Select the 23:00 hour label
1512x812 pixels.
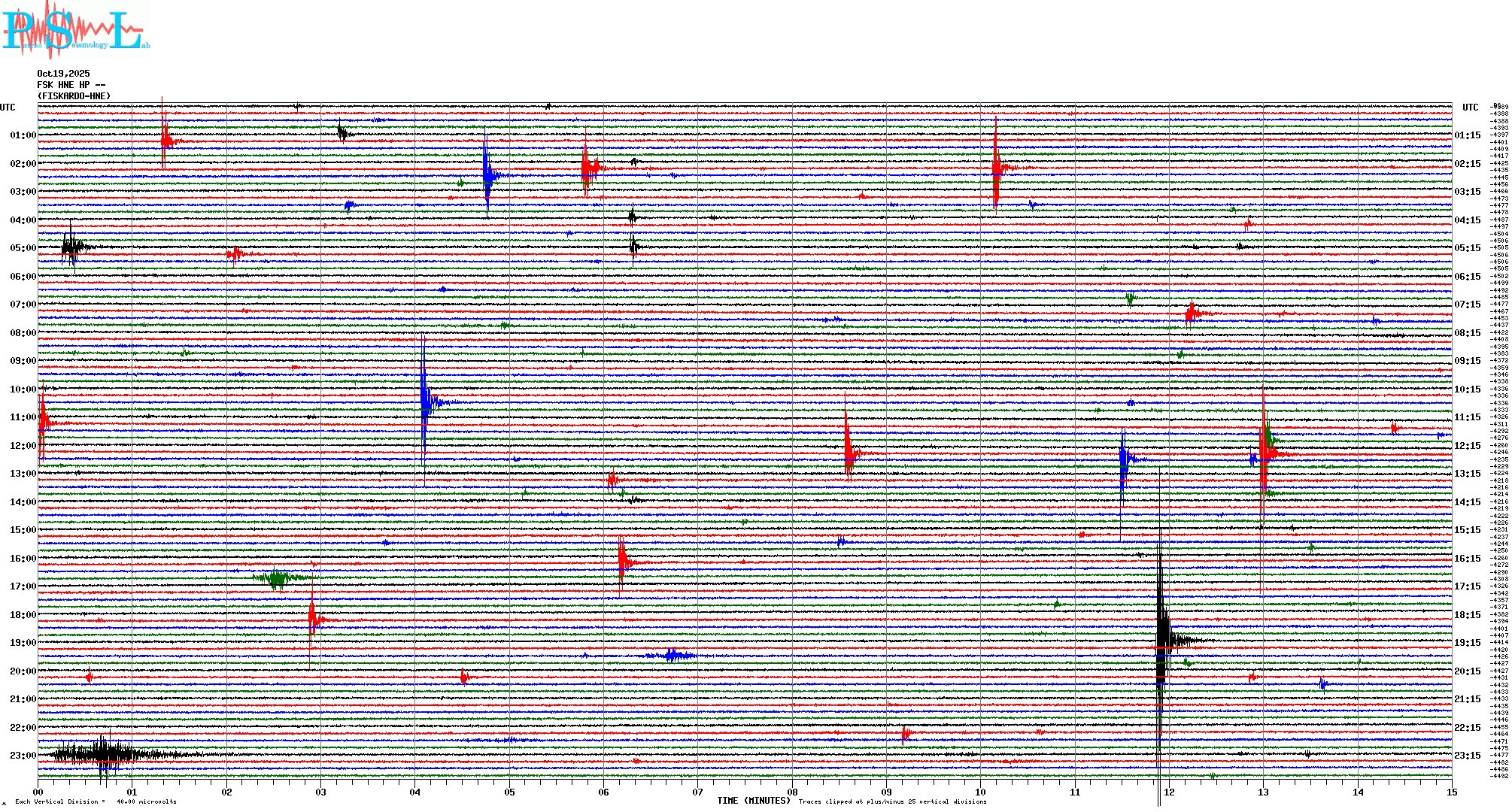[x=23, y=756]
